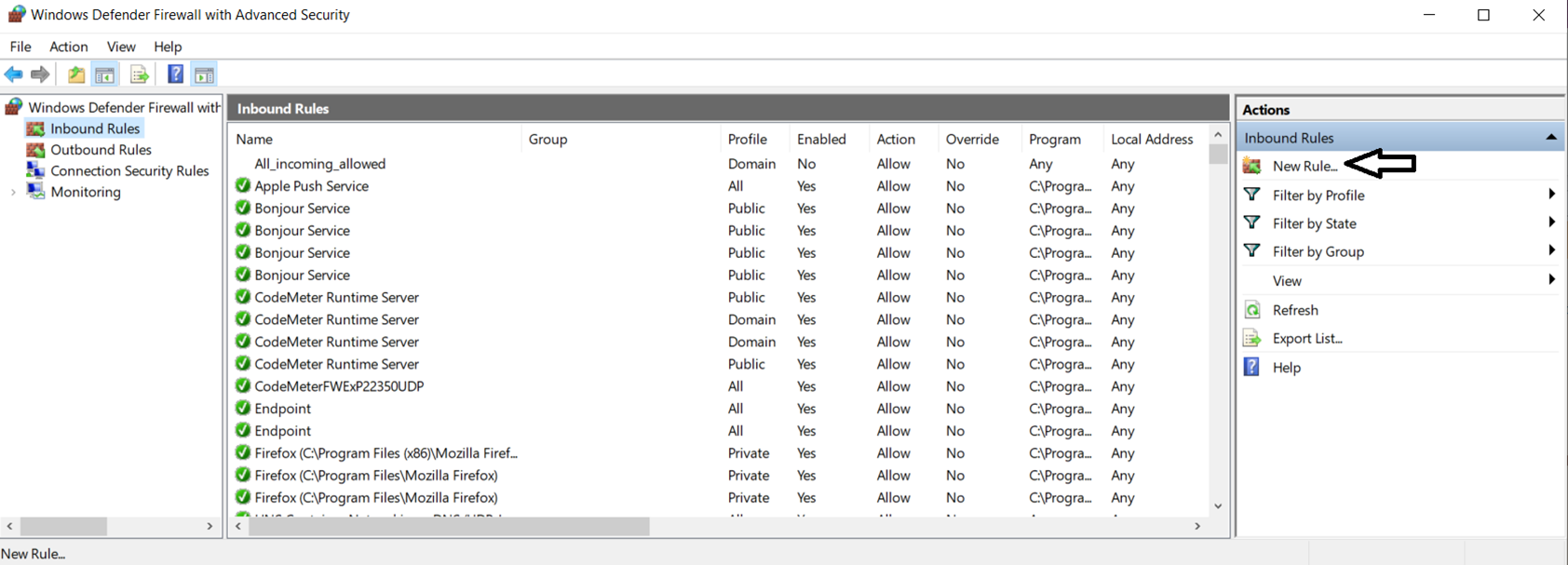Screen dimensions: 1568x565
Task: Select the Apple Push Service rule
Action: [311, 186]
